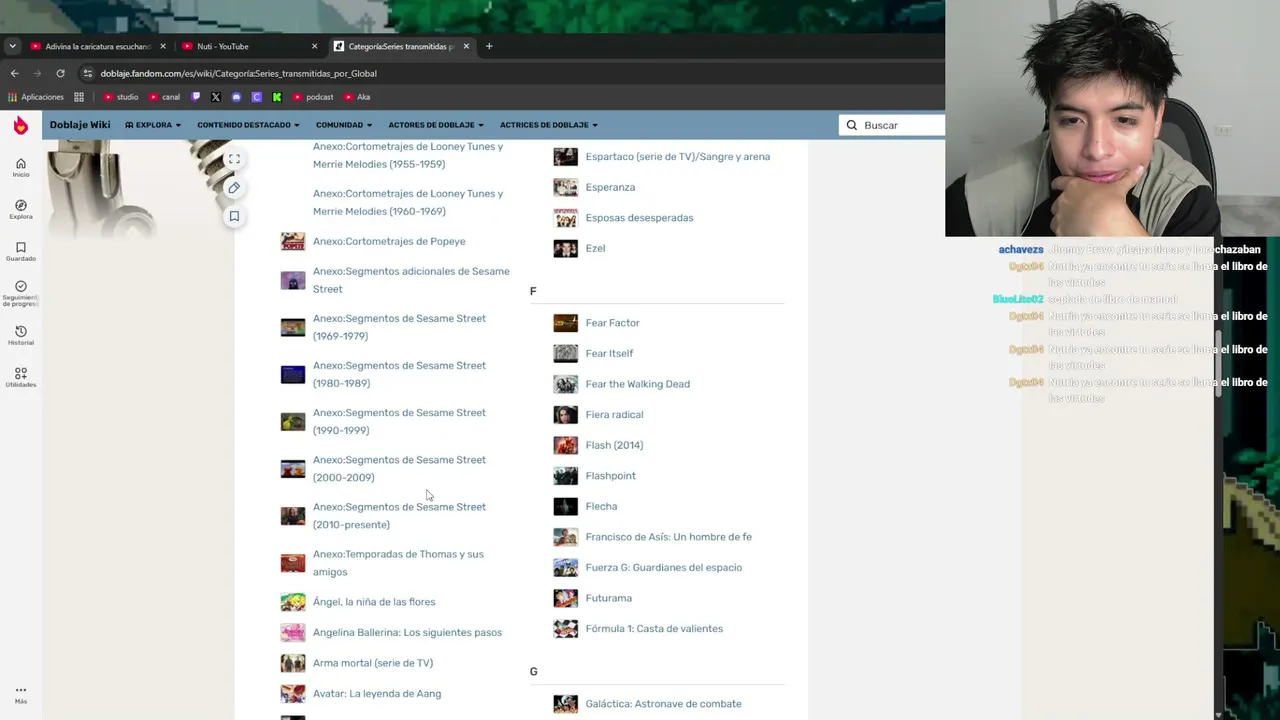Open the Aplicaciones bookmarks shortcut
1280x720 pixels.
point(36,97)
